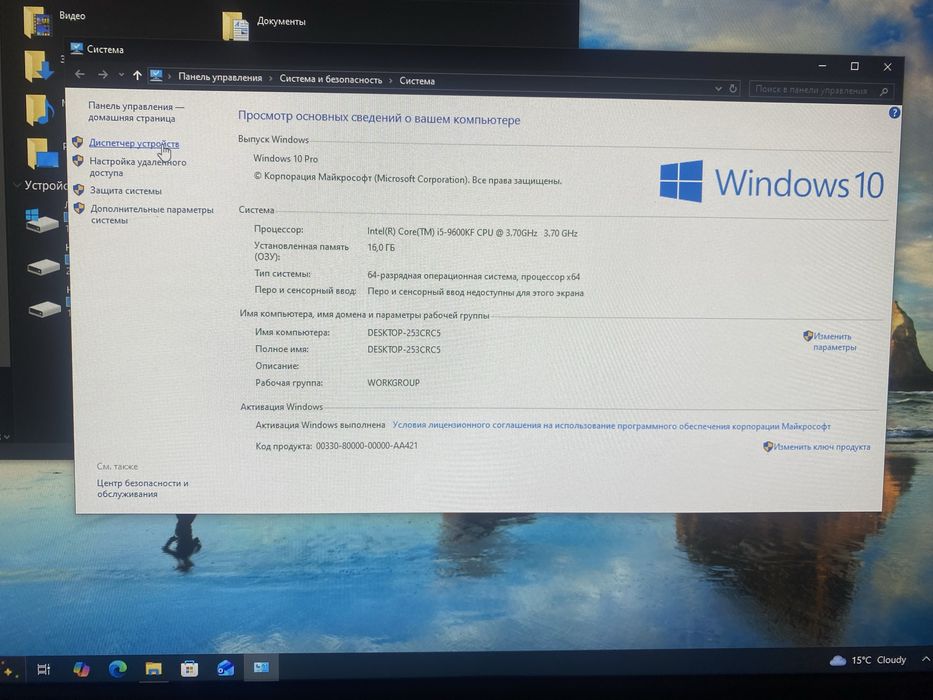Open Документы folder in background Explorer window
Screen dimensions: 933x700
point(264,25)
